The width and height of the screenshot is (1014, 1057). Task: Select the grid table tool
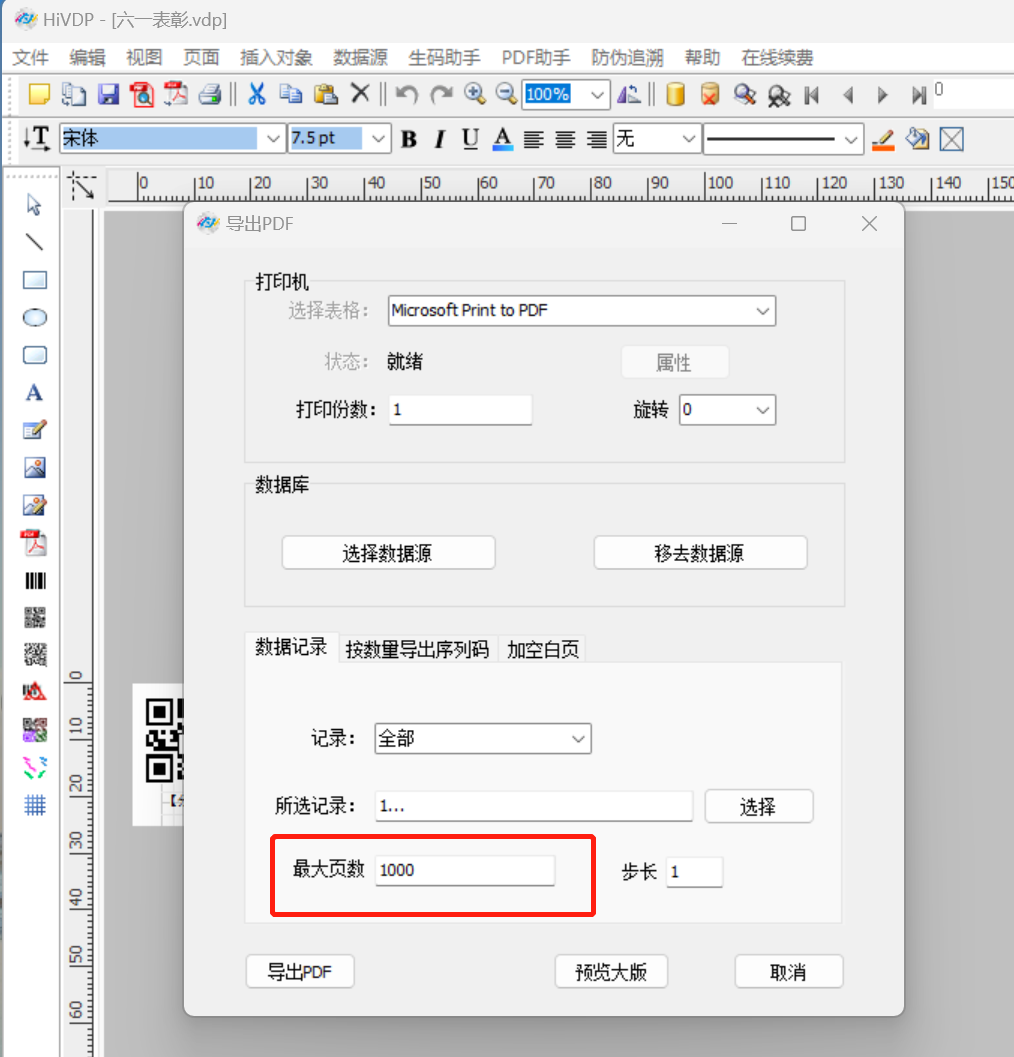(35, 805)
